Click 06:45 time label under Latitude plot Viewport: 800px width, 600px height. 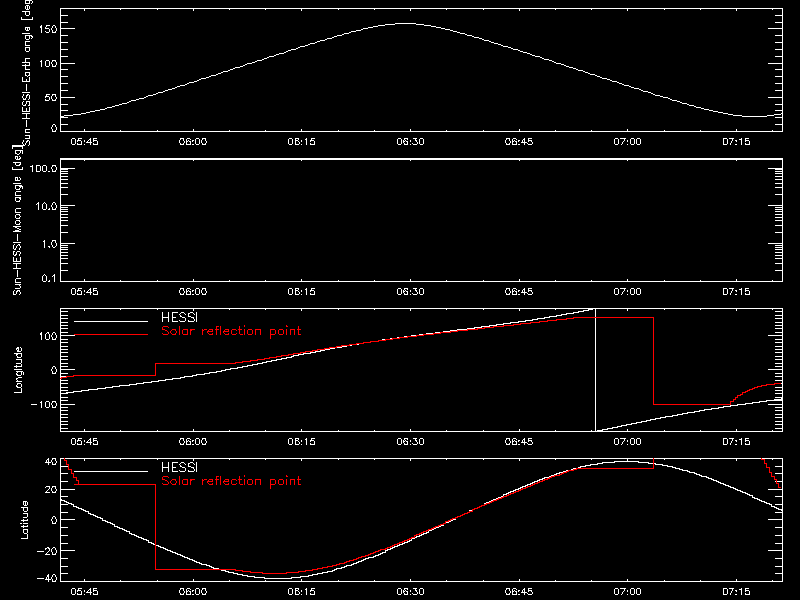coord(519,592)
